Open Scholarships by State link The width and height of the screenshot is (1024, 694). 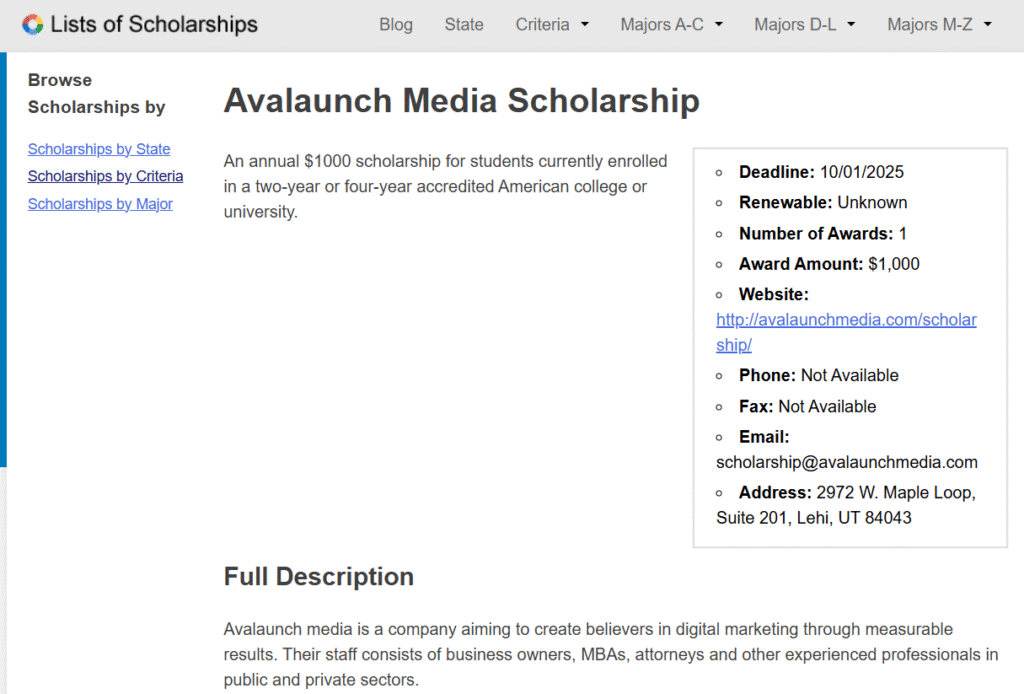pyautogui.click(x=99, y=149)
